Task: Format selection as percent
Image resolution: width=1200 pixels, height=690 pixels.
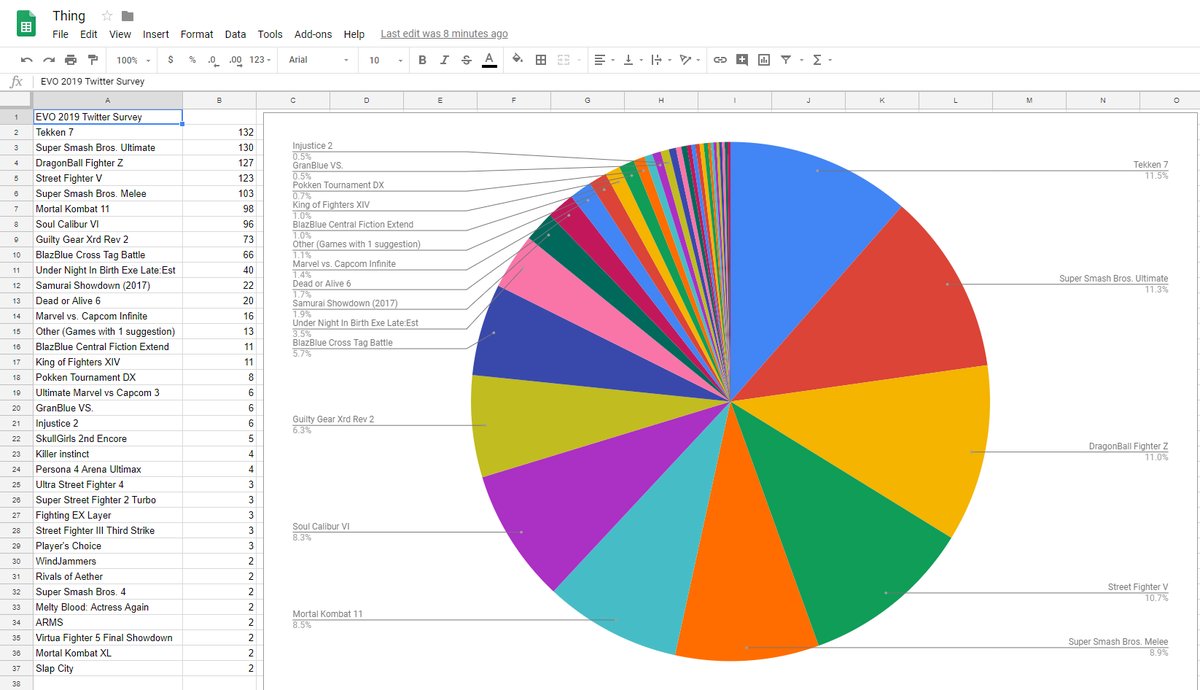Action: [x=192, y=60]
